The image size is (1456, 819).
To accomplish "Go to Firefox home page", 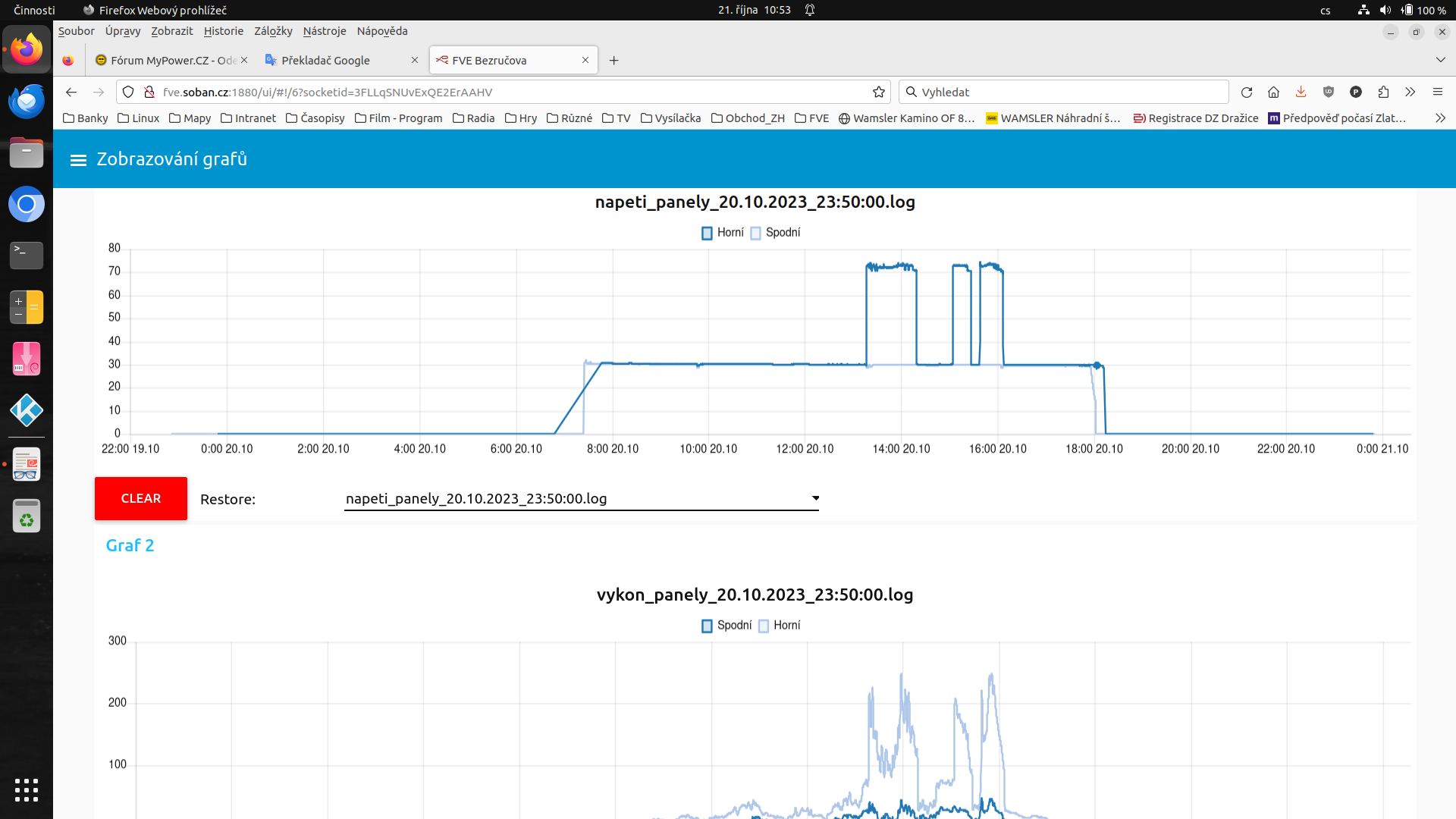I will tap(1273, 92).
